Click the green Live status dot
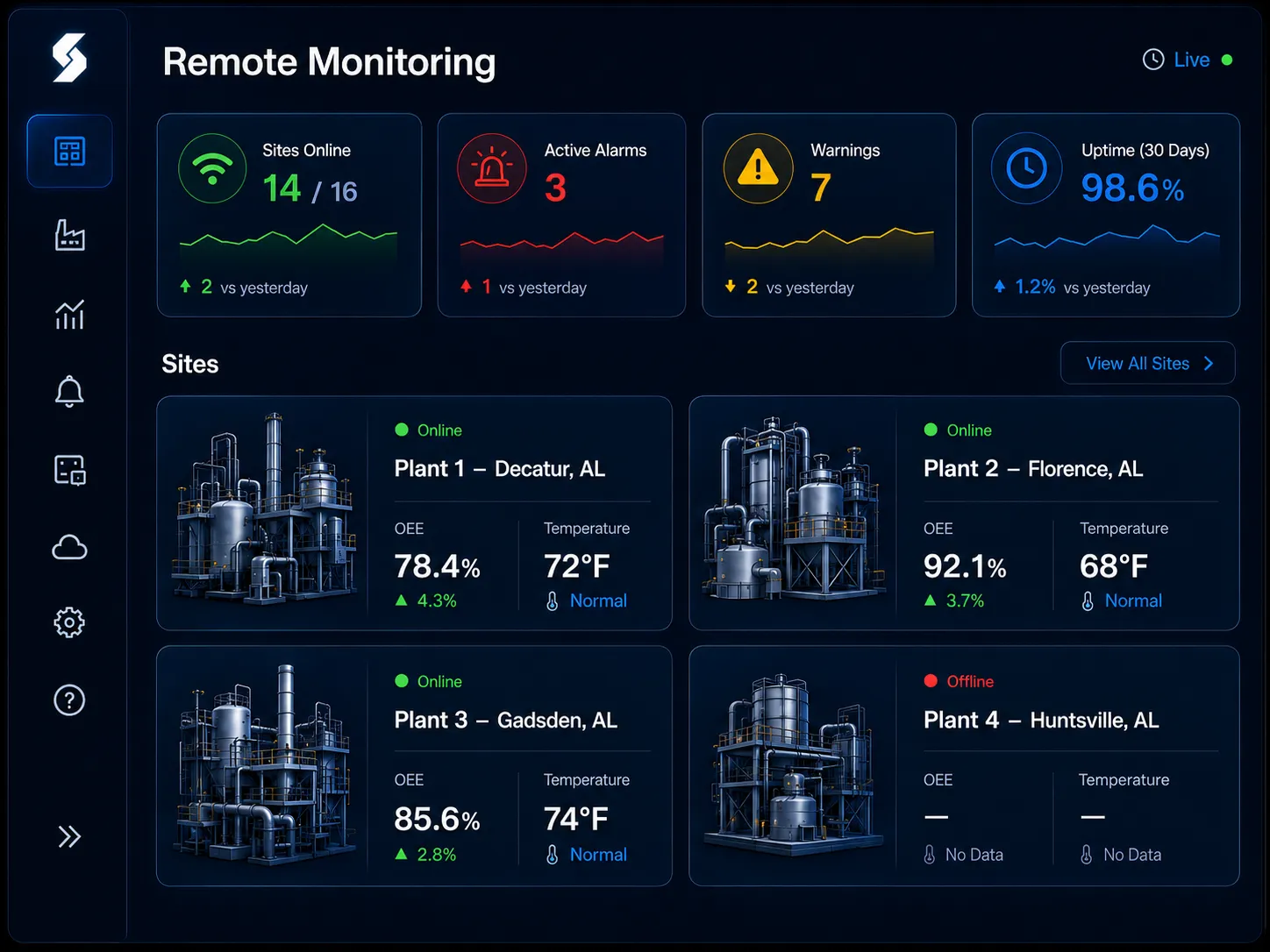The height and width of the screenshot is (952, 1270). 1227,60
